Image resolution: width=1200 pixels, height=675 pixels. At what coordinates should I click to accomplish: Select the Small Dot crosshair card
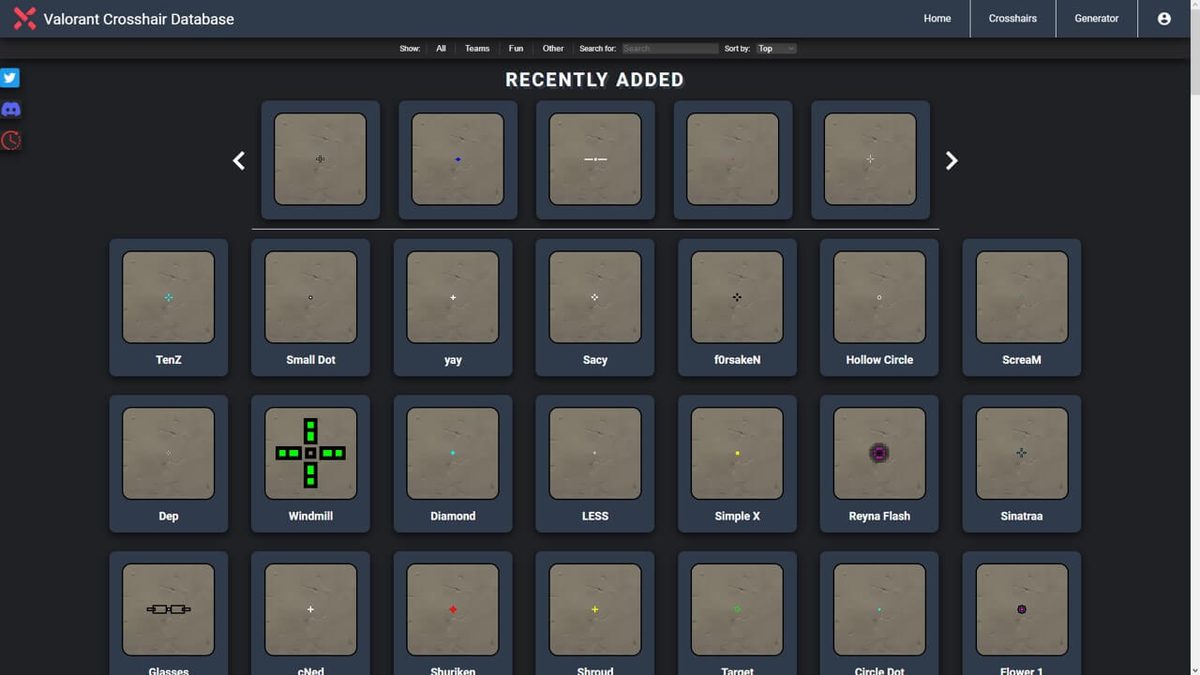pyautogui.click(x=311, y=308)
